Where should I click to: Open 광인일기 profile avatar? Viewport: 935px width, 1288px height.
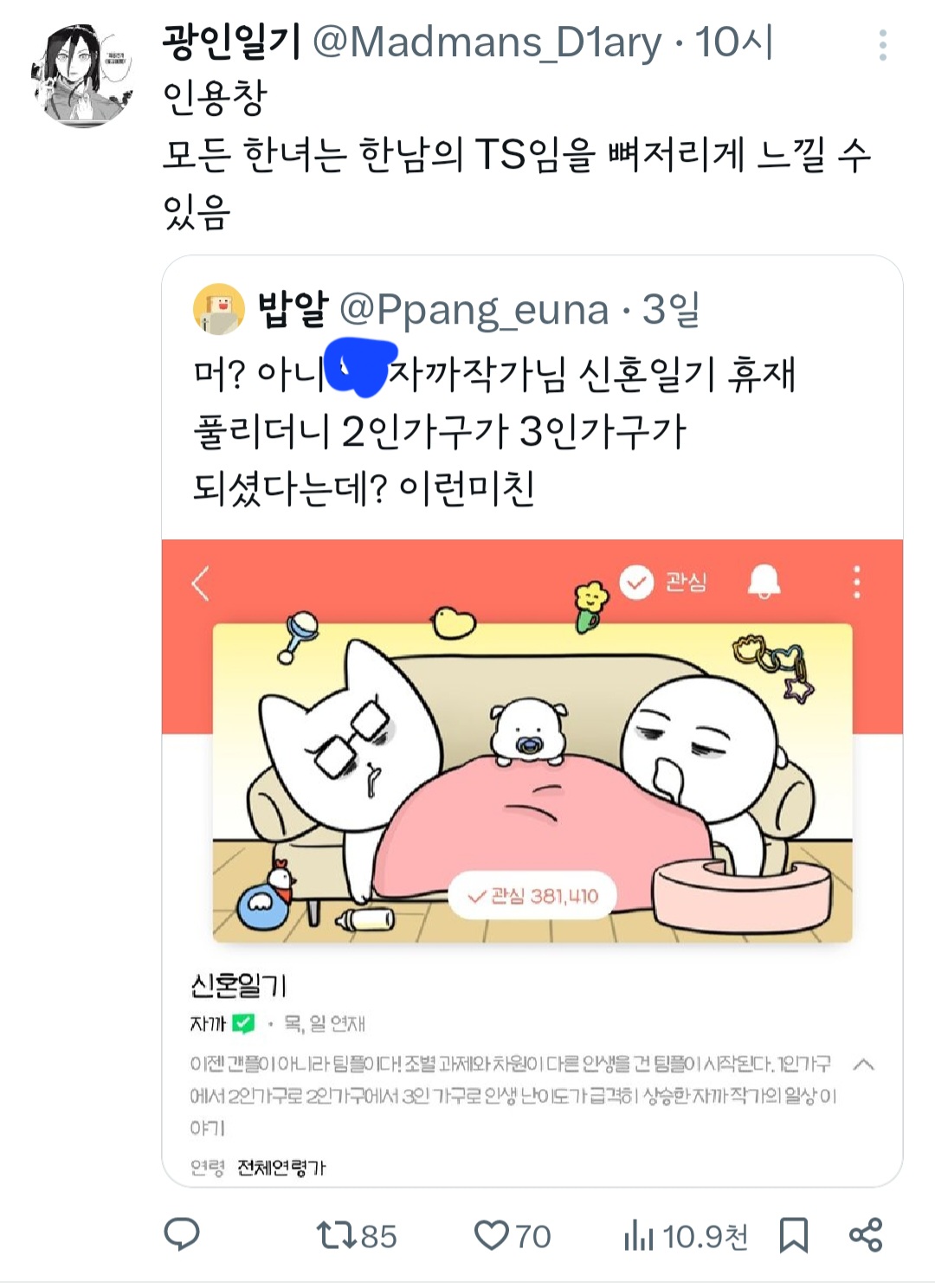point(83,75)
